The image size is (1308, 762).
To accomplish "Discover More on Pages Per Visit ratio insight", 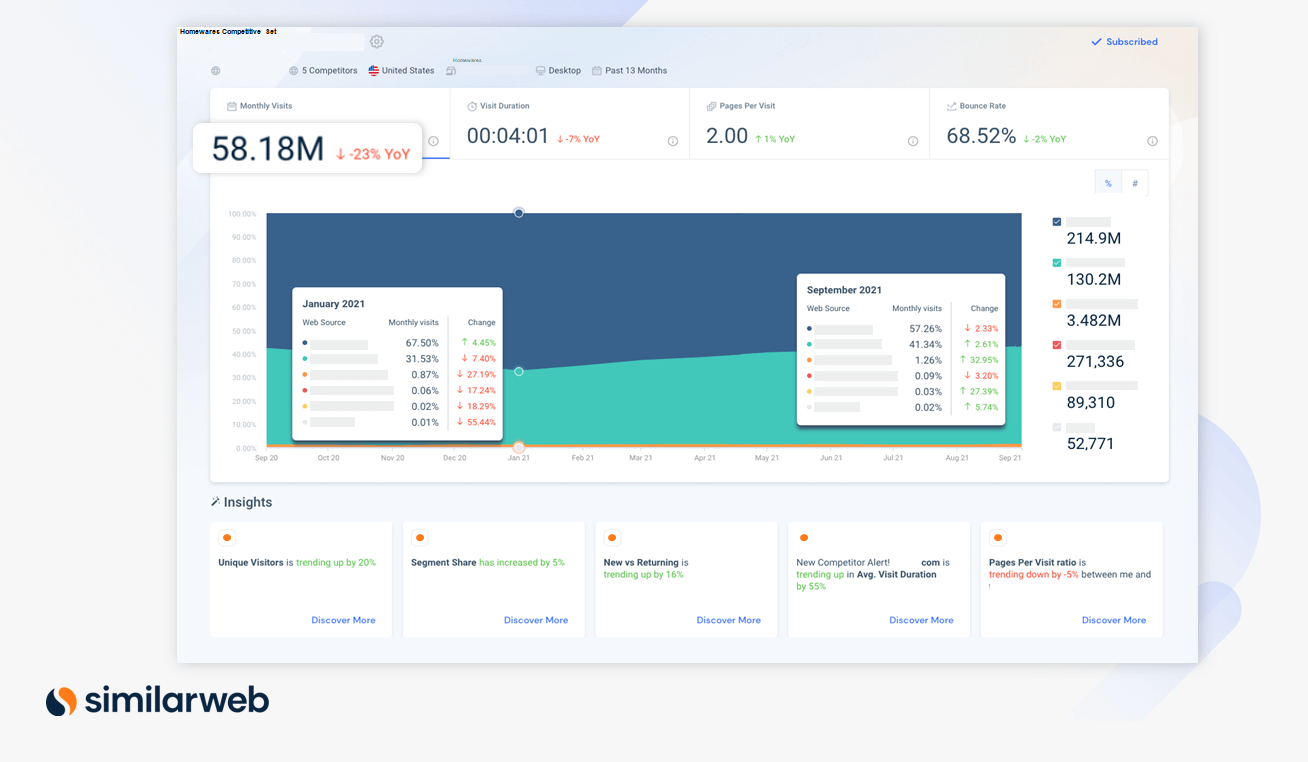I will 1114,620.
